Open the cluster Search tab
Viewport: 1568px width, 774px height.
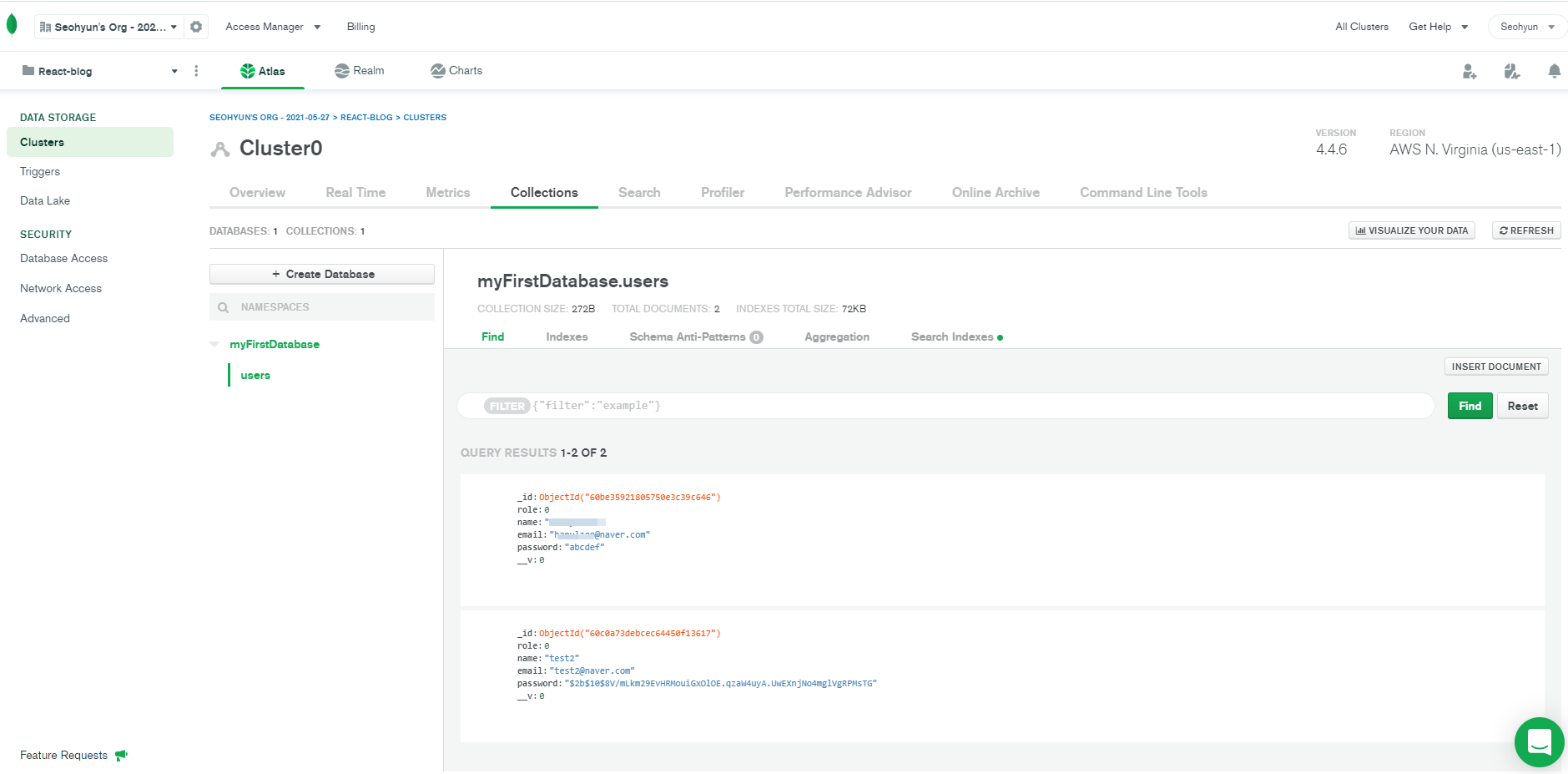[x=639, y=193]
